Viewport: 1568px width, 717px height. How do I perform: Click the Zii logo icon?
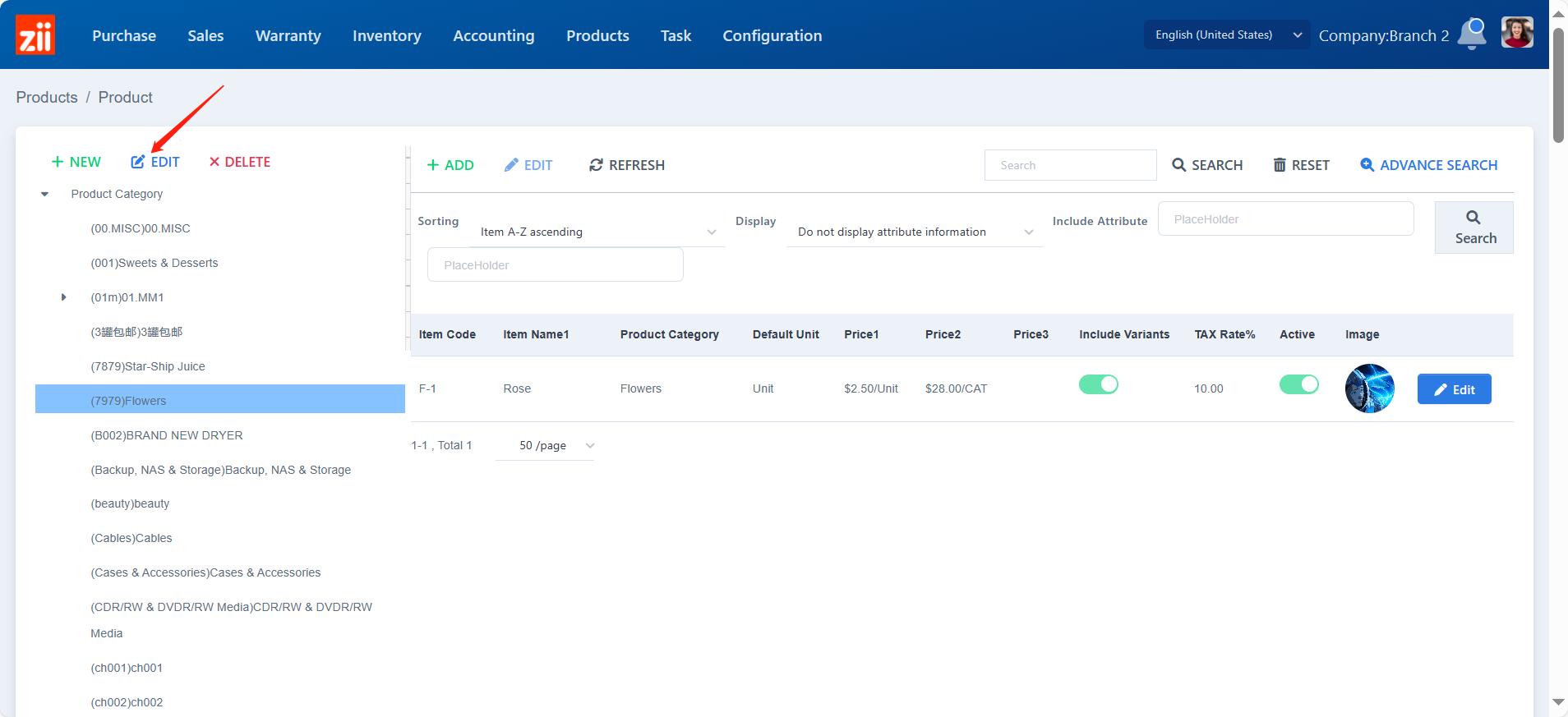click(x=35, y=35)
